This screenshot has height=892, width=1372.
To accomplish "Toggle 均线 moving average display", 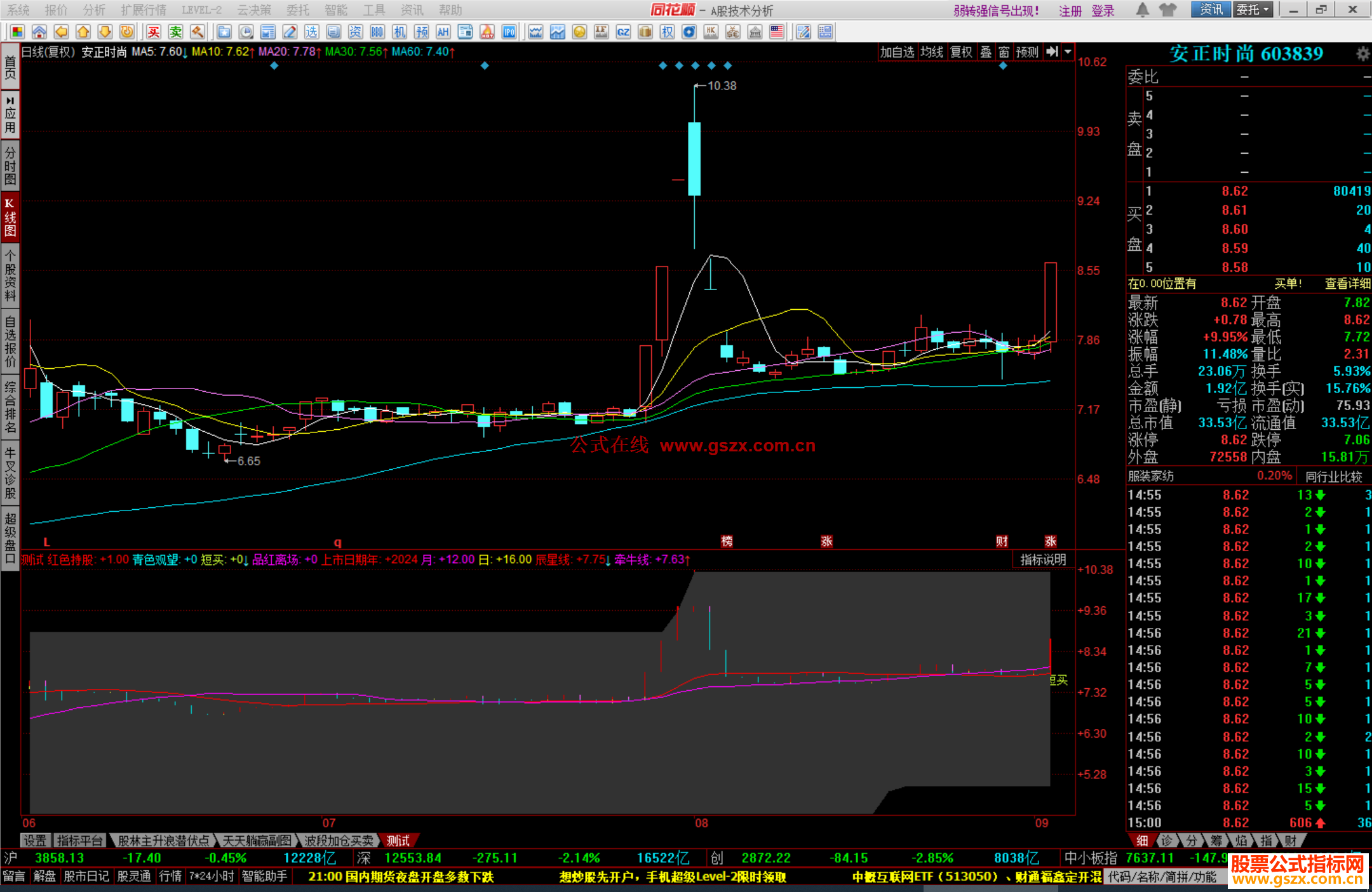I will click(x=931, y=52).
